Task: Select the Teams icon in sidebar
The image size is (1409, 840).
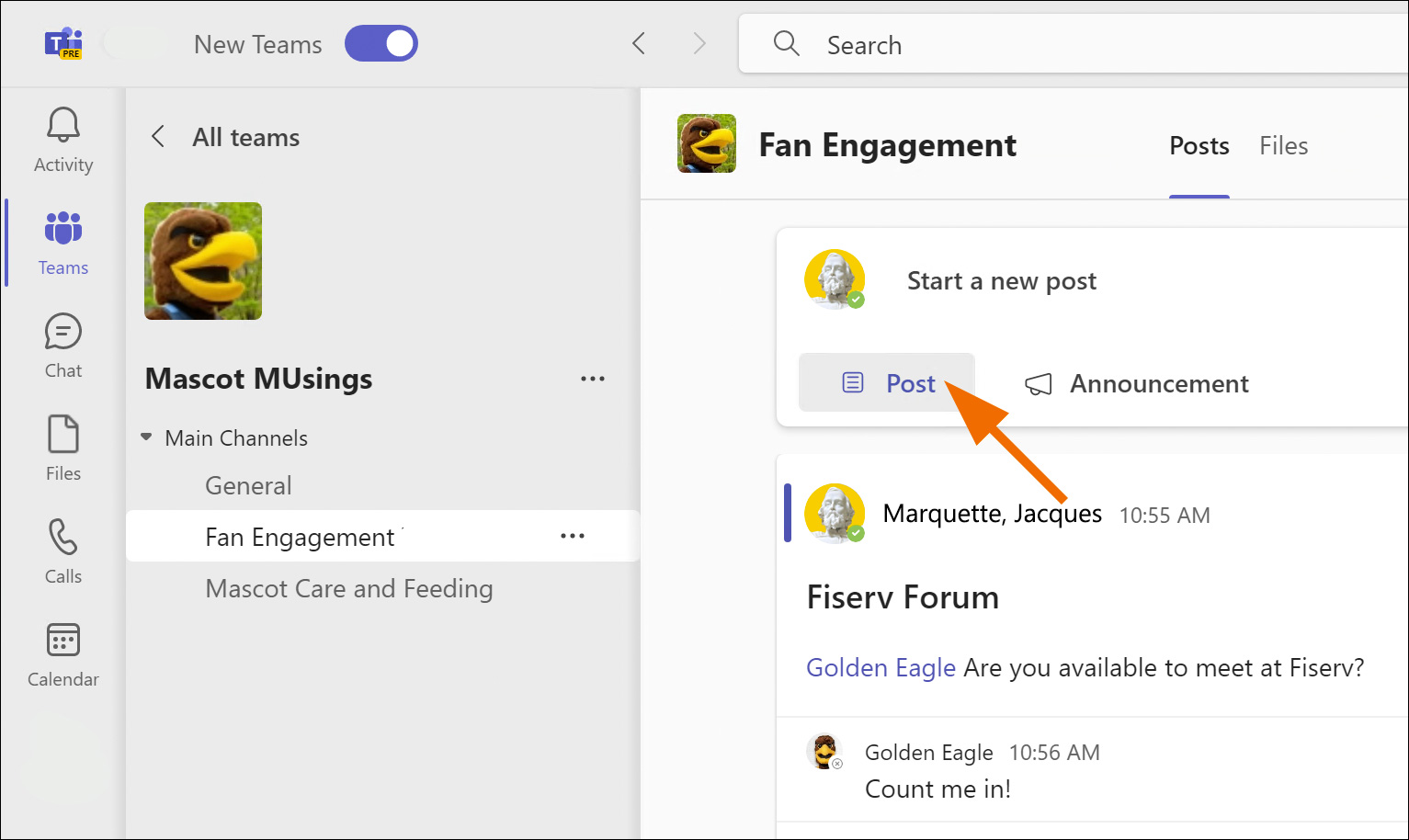Action: click(x=62, y=229)
